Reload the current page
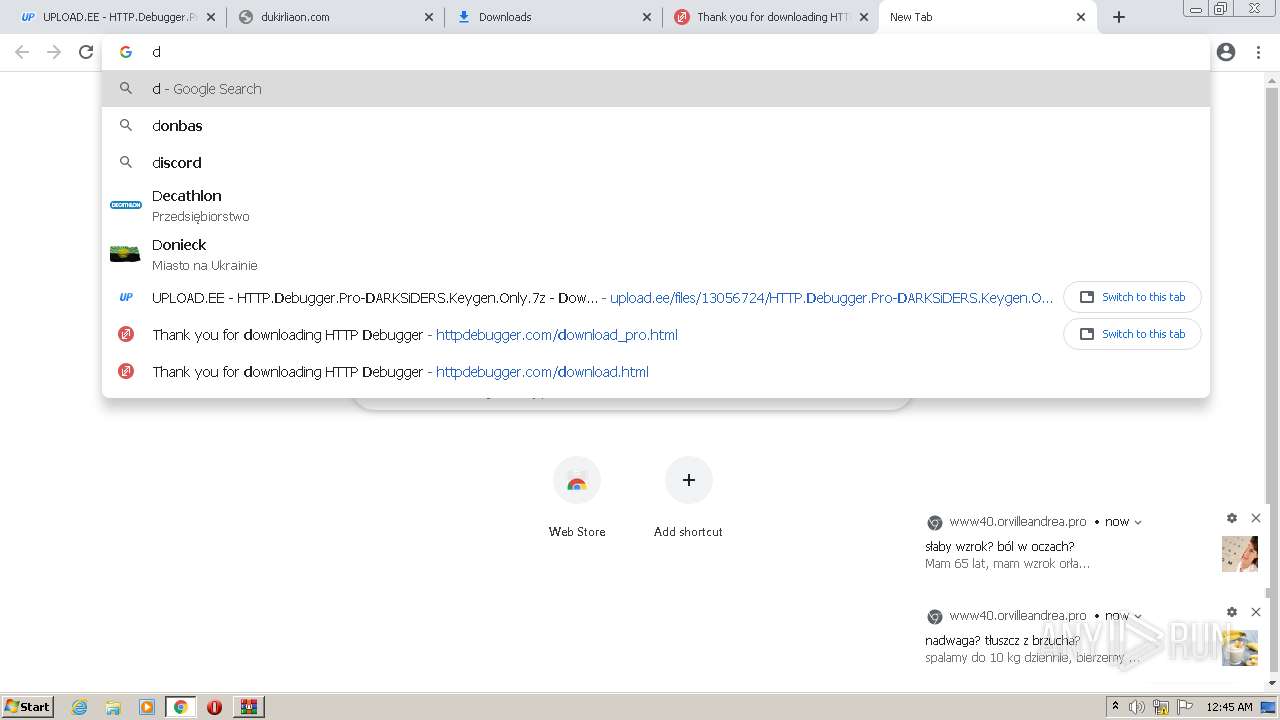The width and height of the screenshot is (1280, 720). click(86, 52)
